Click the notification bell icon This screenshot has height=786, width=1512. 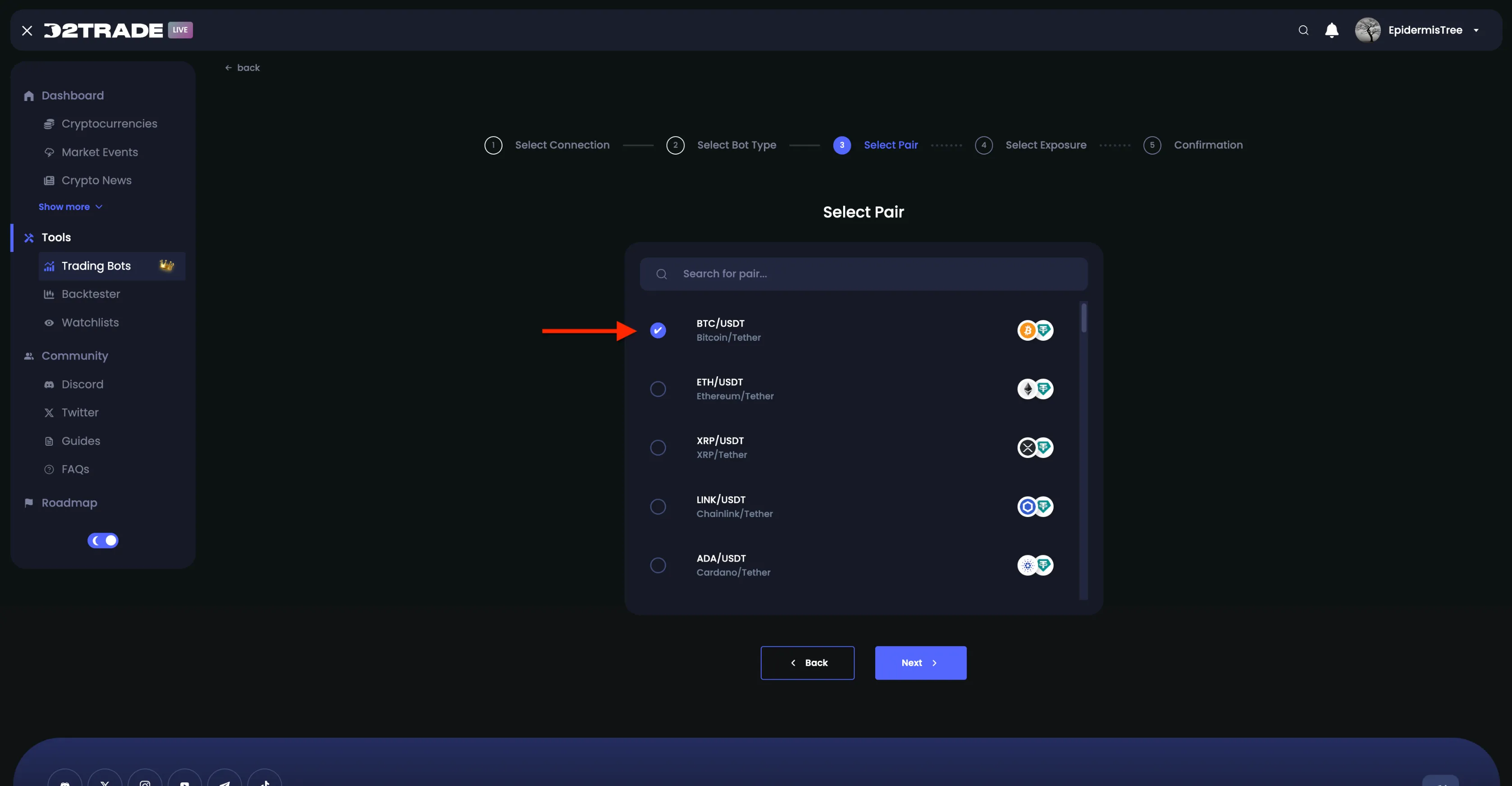point(1331,30)
